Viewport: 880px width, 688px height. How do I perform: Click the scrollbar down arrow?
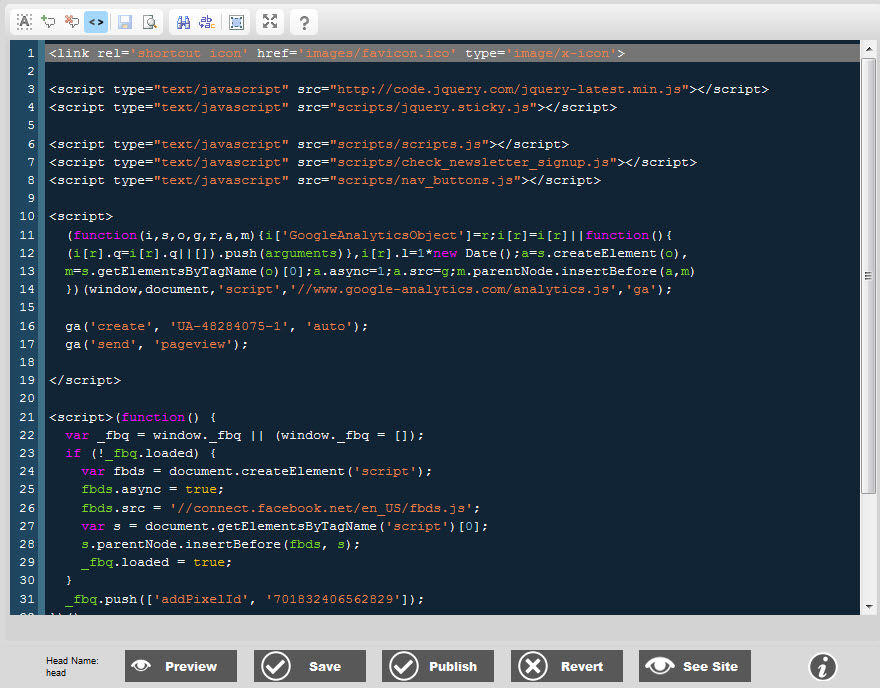(869, 607)
